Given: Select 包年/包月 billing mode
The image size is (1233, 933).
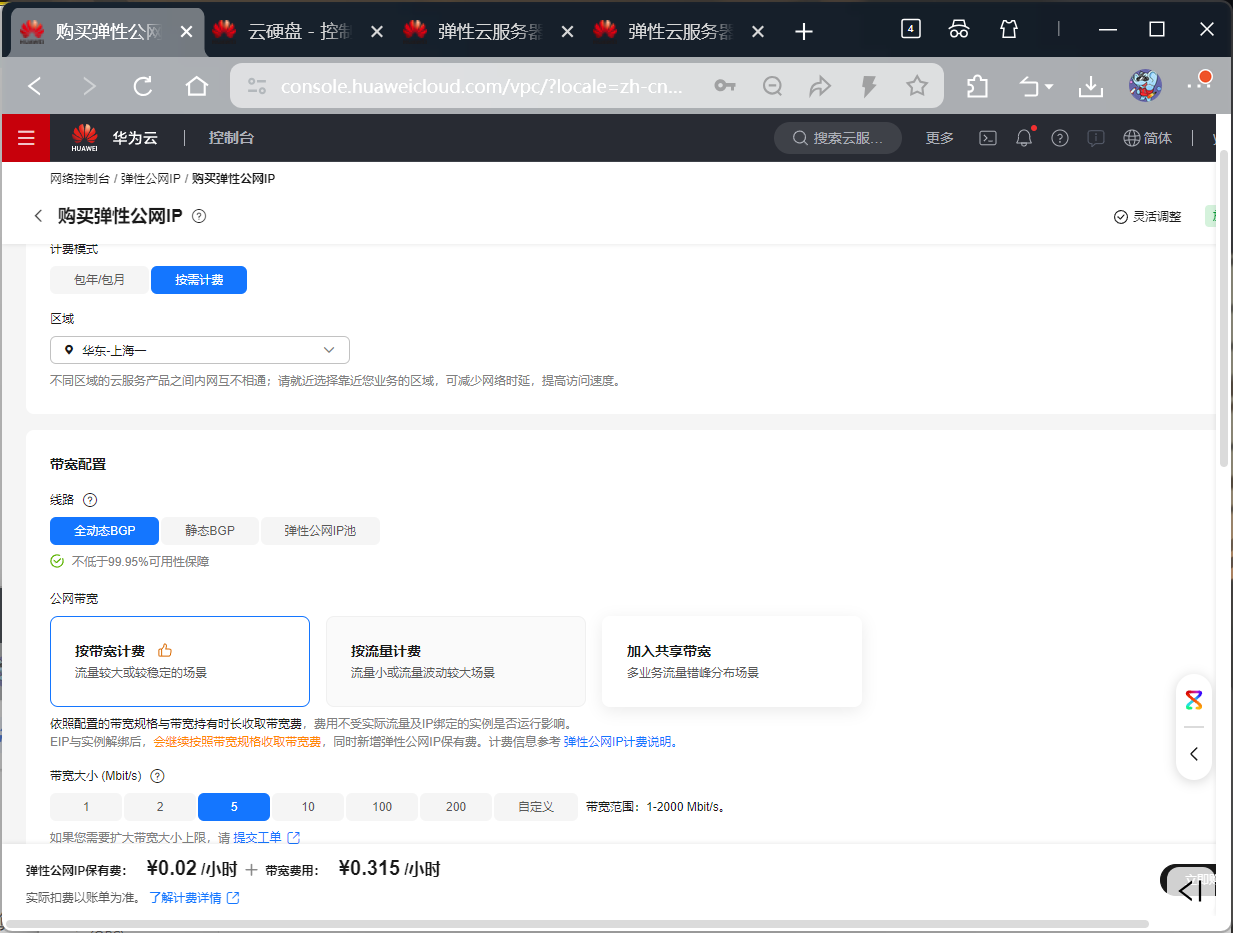Looking at the screenshot, I should pos(100,280).
